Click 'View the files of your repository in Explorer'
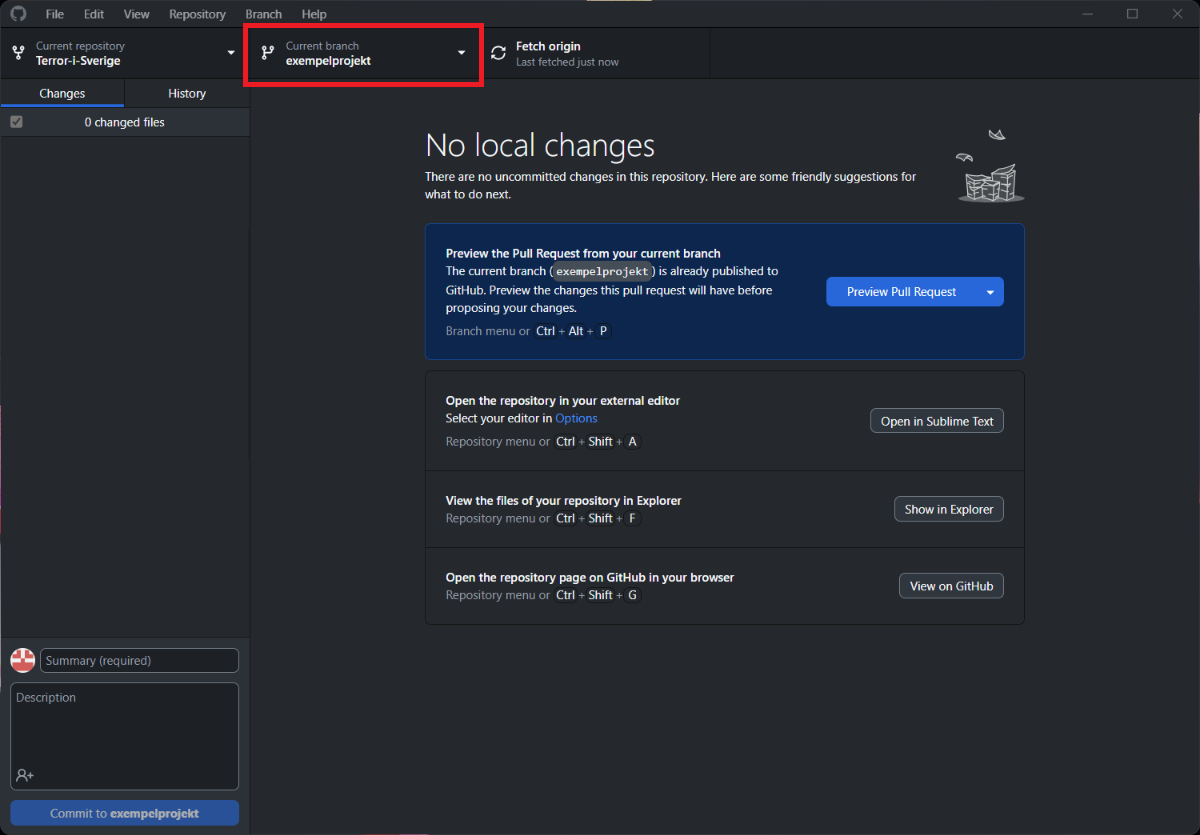The image size is (1200, 835). pyautogui.click(x=563, y=500)
